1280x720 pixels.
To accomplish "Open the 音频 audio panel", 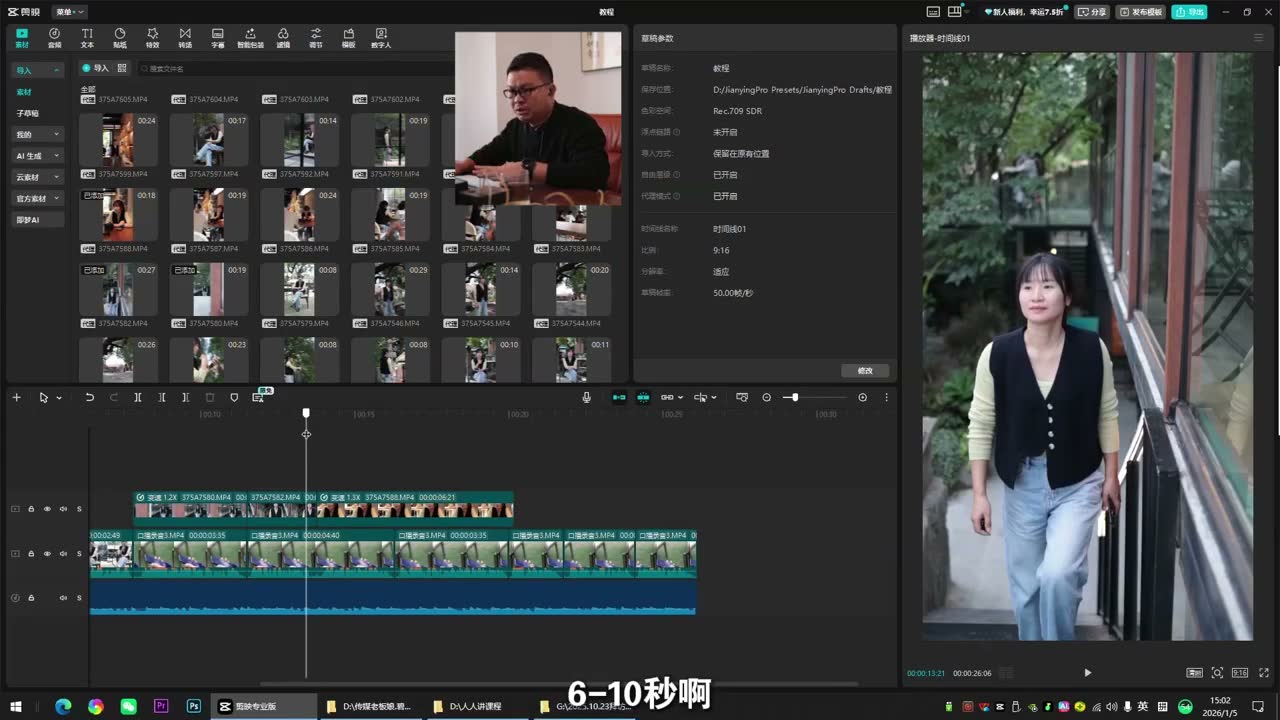I will [54, 38].
